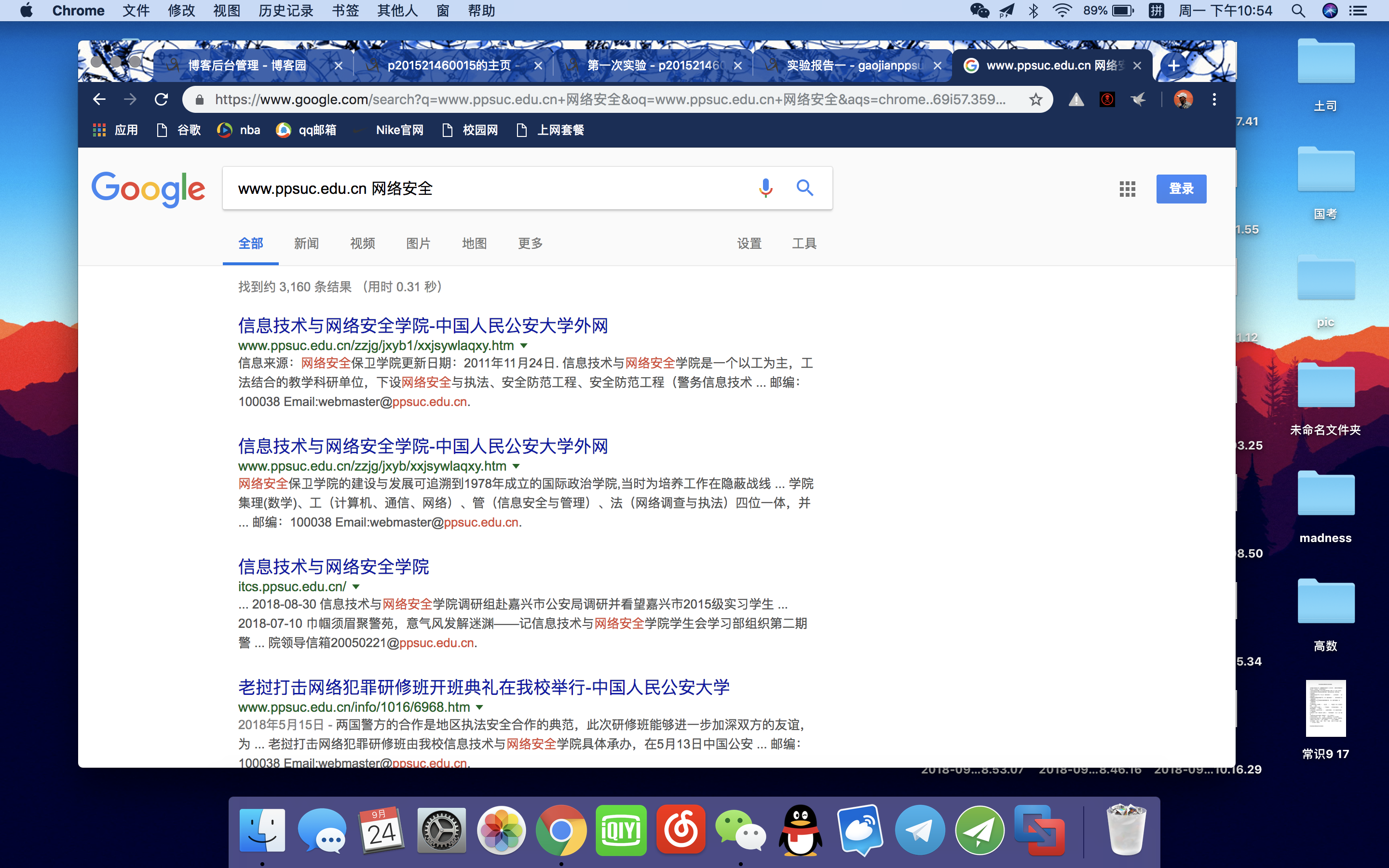Click the red circular extension icon
The width and height of the screenshot is (1389, 868).
point(1107,99)
